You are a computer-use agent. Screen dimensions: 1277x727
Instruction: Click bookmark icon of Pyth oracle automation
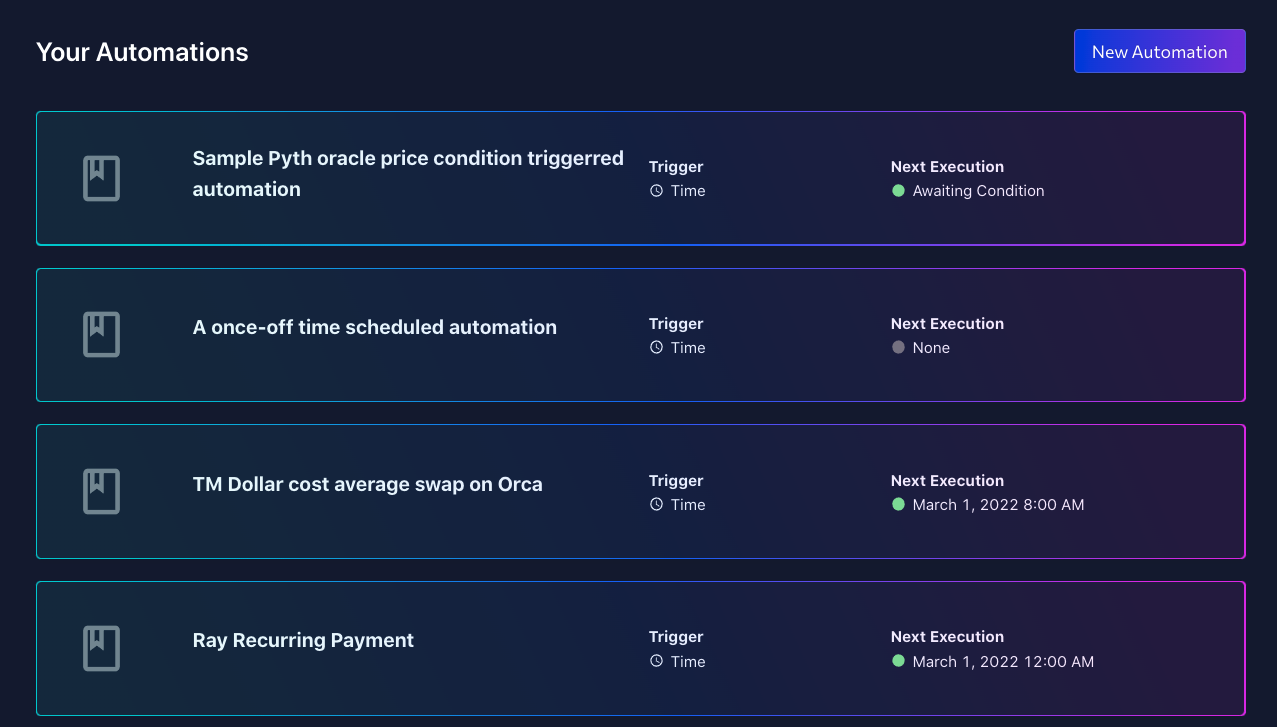(101, 178)
